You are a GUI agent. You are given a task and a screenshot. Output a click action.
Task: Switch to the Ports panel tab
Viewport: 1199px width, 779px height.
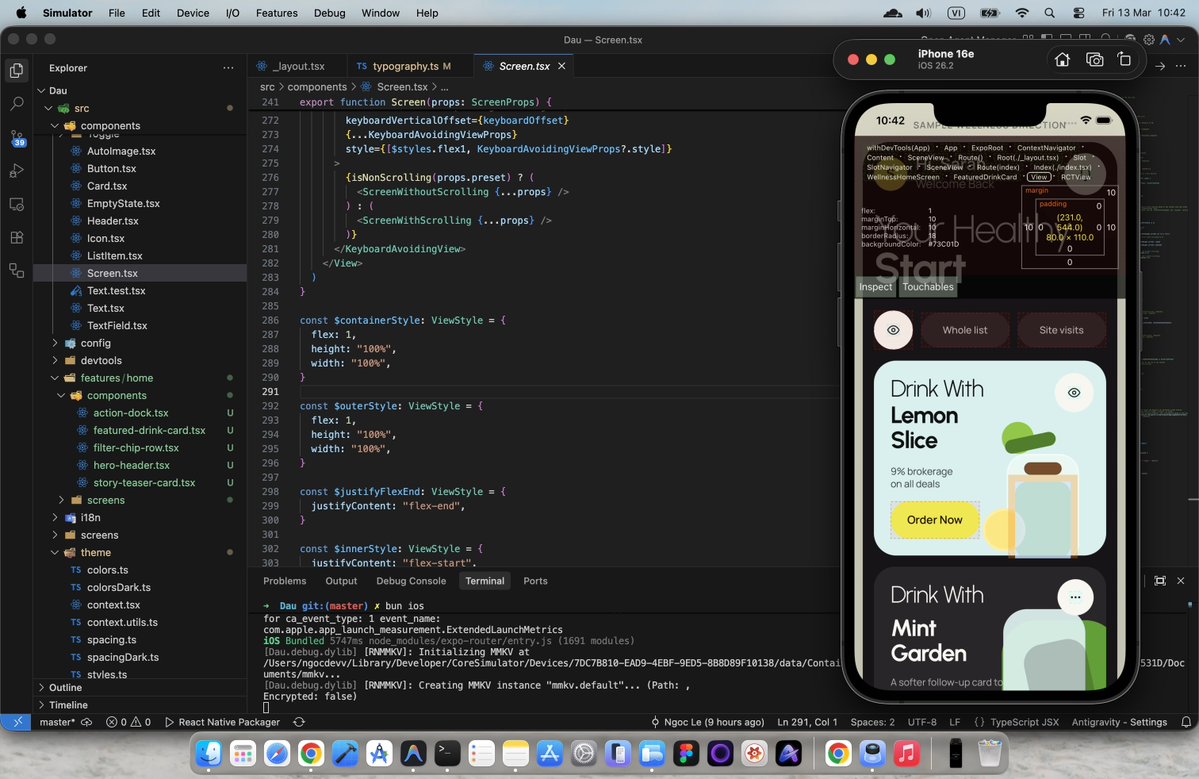coord(535,581)
